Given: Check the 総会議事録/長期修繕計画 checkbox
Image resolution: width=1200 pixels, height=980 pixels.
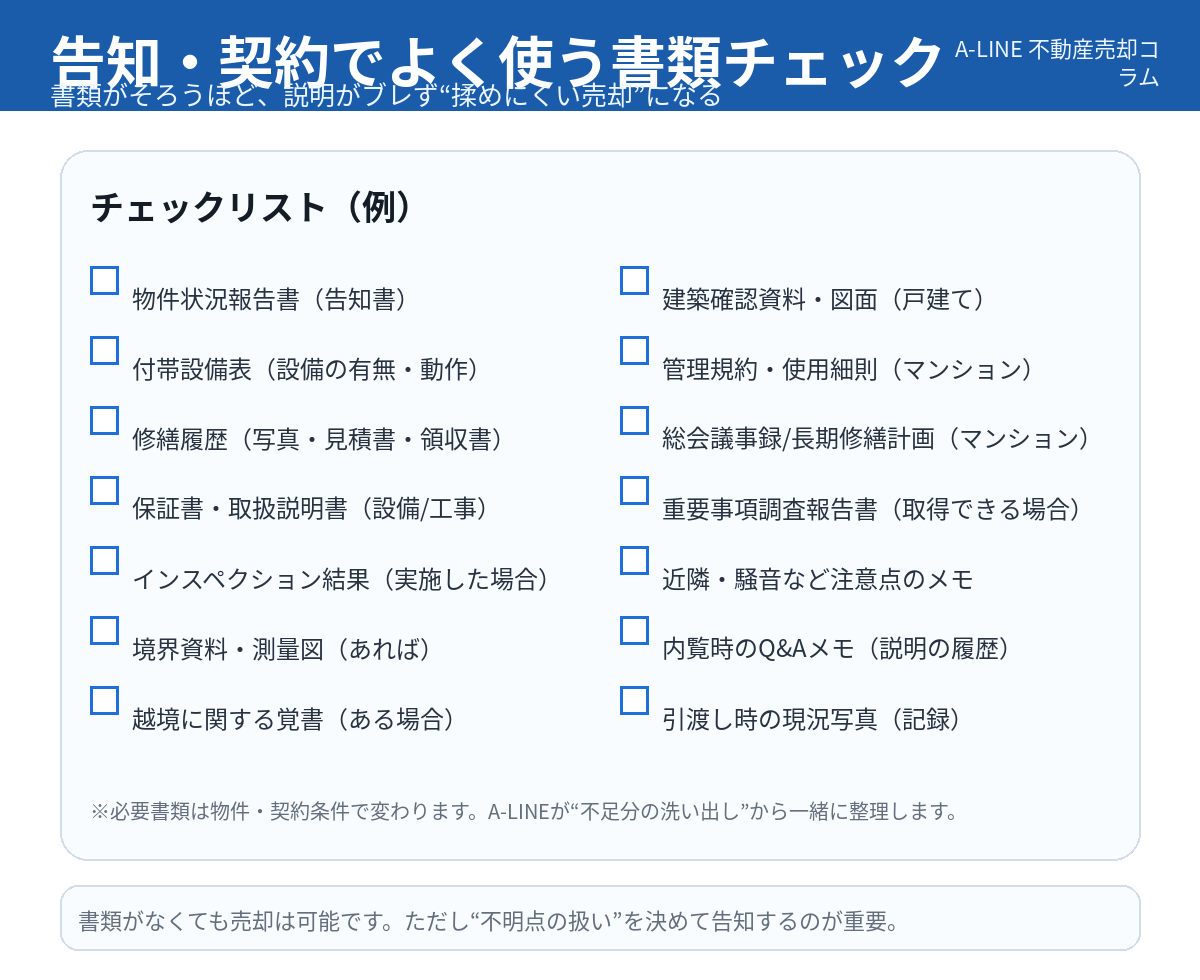Looking at the screenshot, I should tap(634, 420).
